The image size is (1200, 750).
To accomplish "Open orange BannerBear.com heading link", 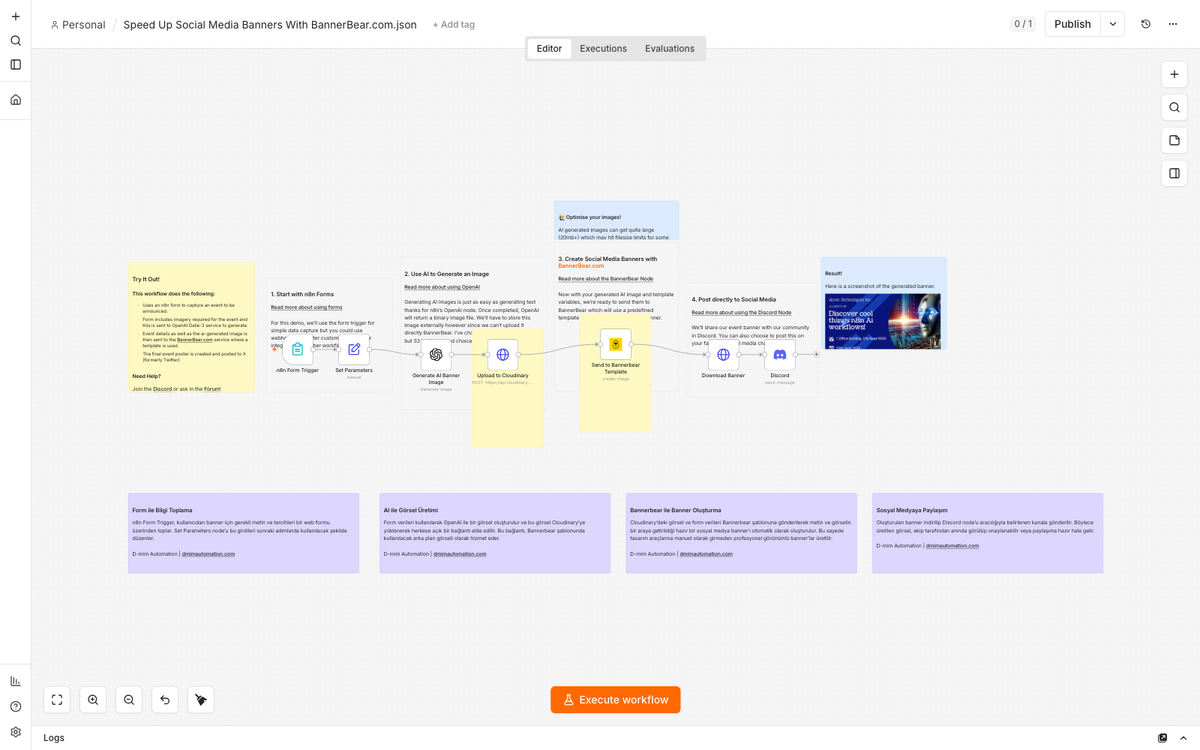I will click(x=581, y=266).
